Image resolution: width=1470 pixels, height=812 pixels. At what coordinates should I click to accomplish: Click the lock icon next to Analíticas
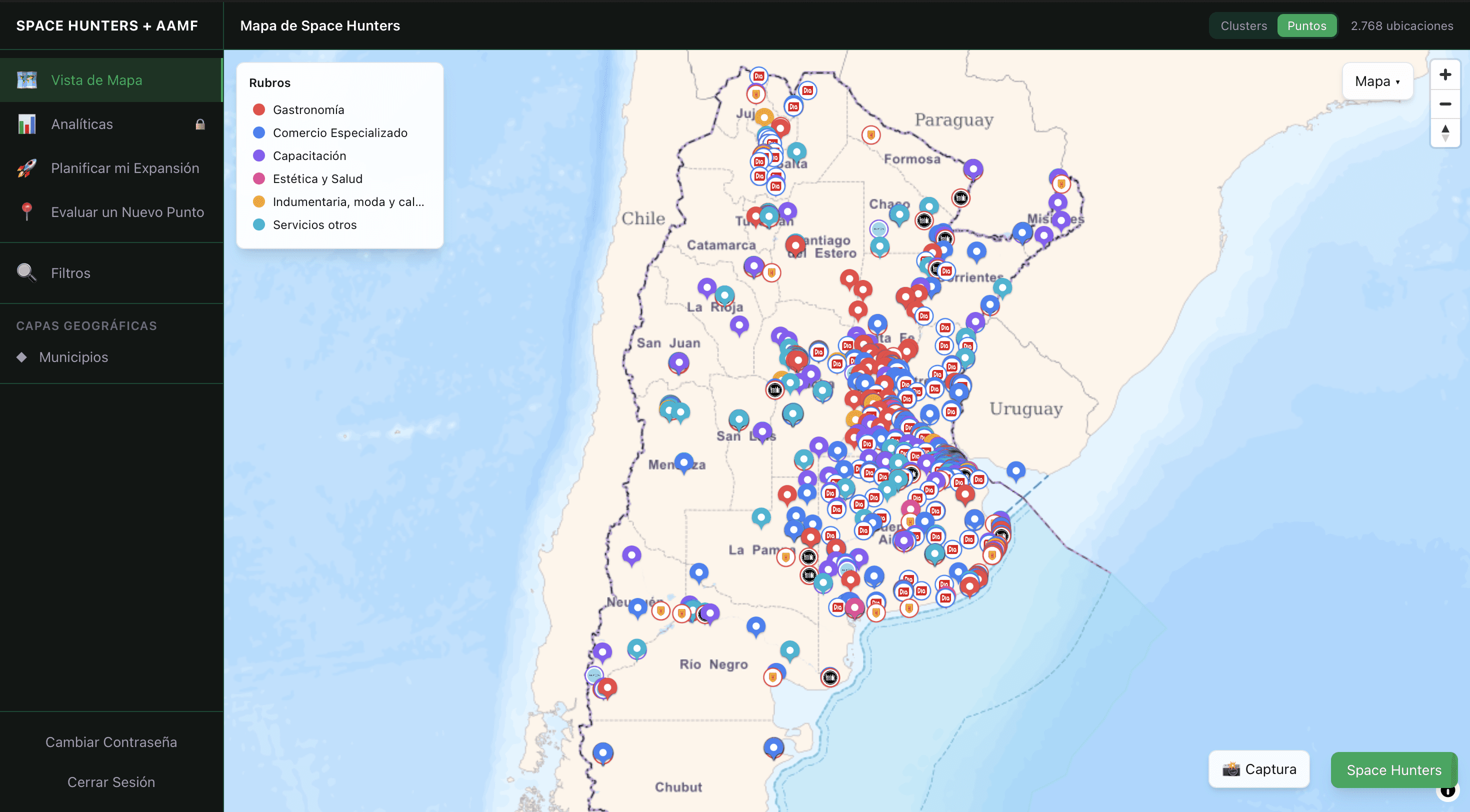[x=200, y=124]
